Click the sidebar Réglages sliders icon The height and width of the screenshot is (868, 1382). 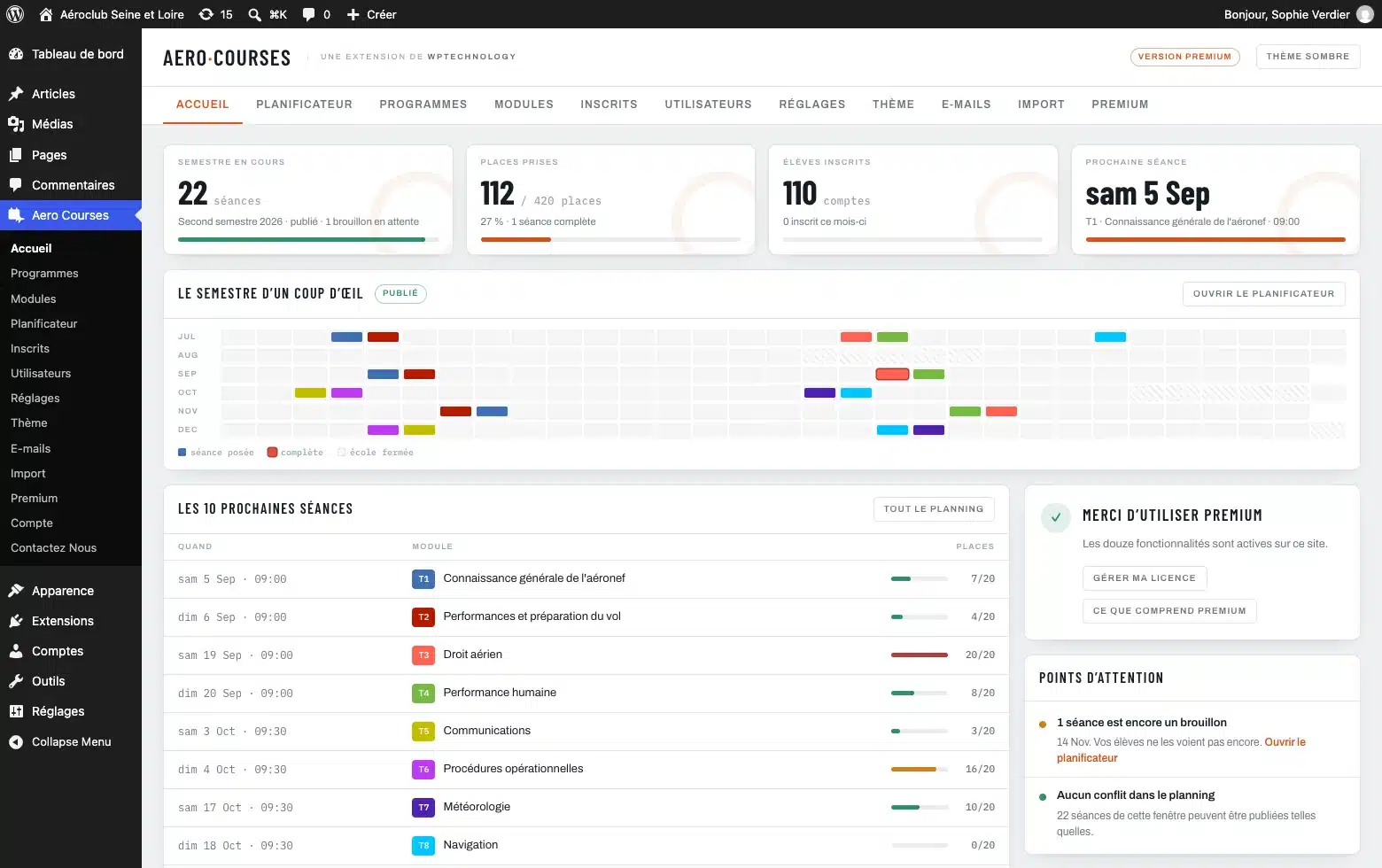tap(16, 711)
